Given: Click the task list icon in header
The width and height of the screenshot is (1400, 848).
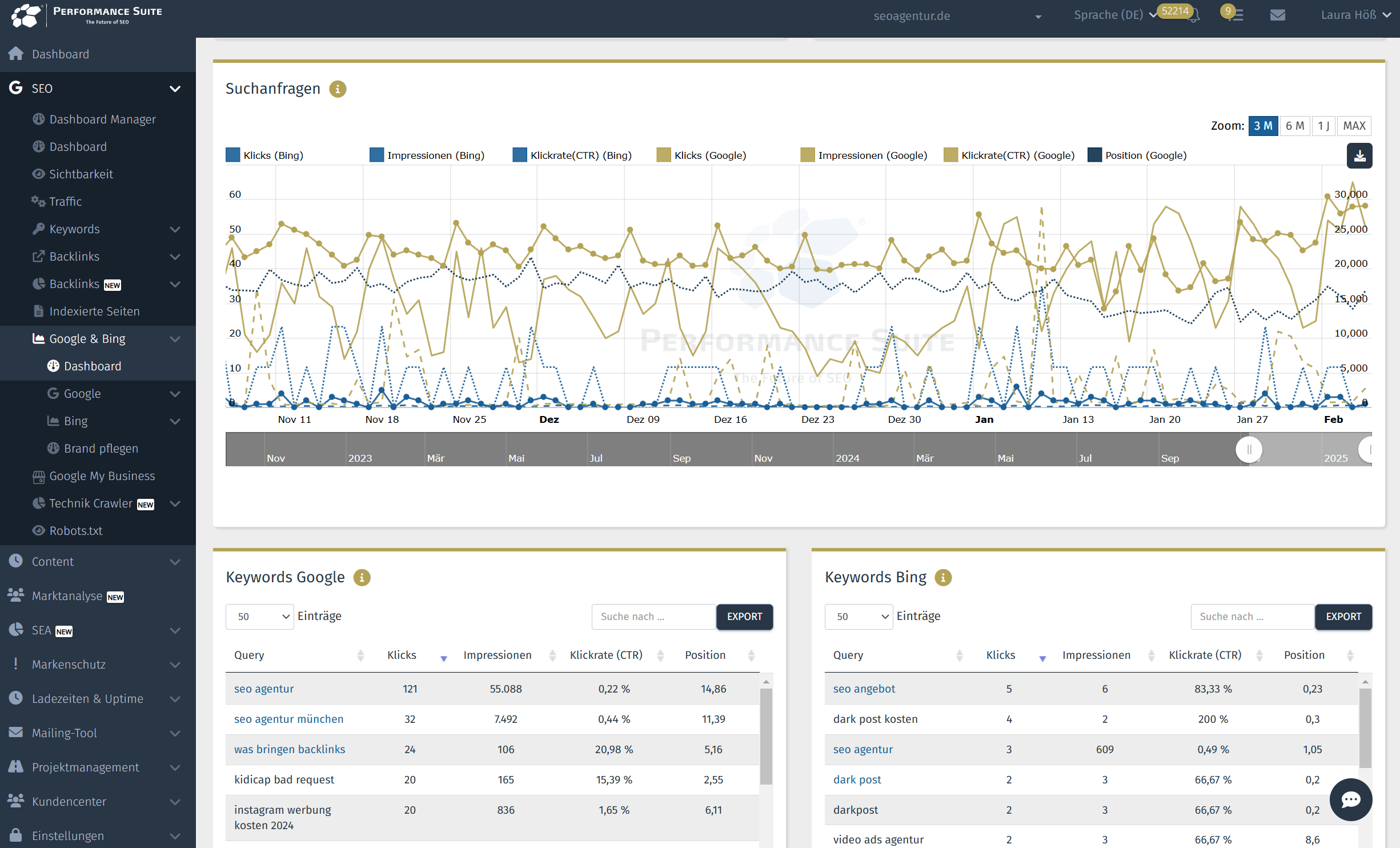Looking at the screenshot, I should pyautogui.click(x=1237, y=15).
